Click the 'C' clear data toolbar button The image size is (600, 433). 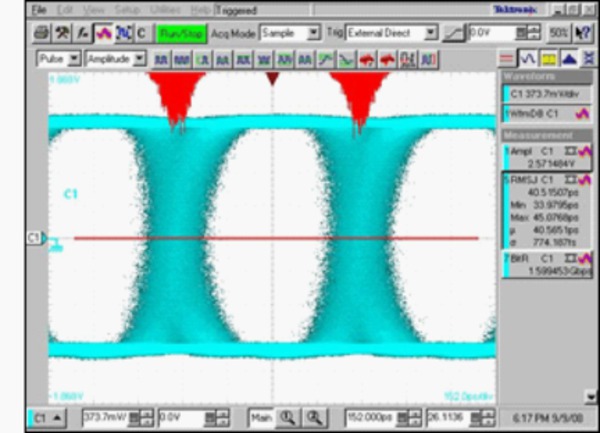[x=141, y=33]
